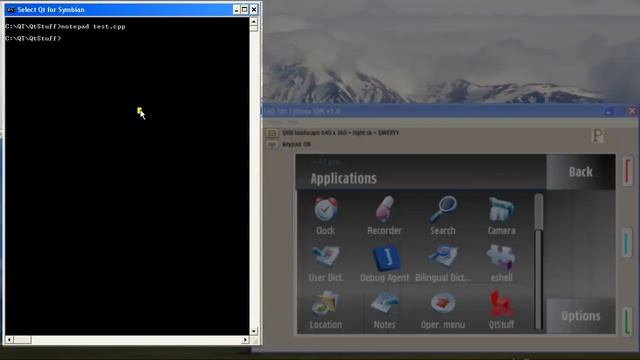Launch the Notes application
Viewport: 640px width, 360px height.
[x=384, y=310]
